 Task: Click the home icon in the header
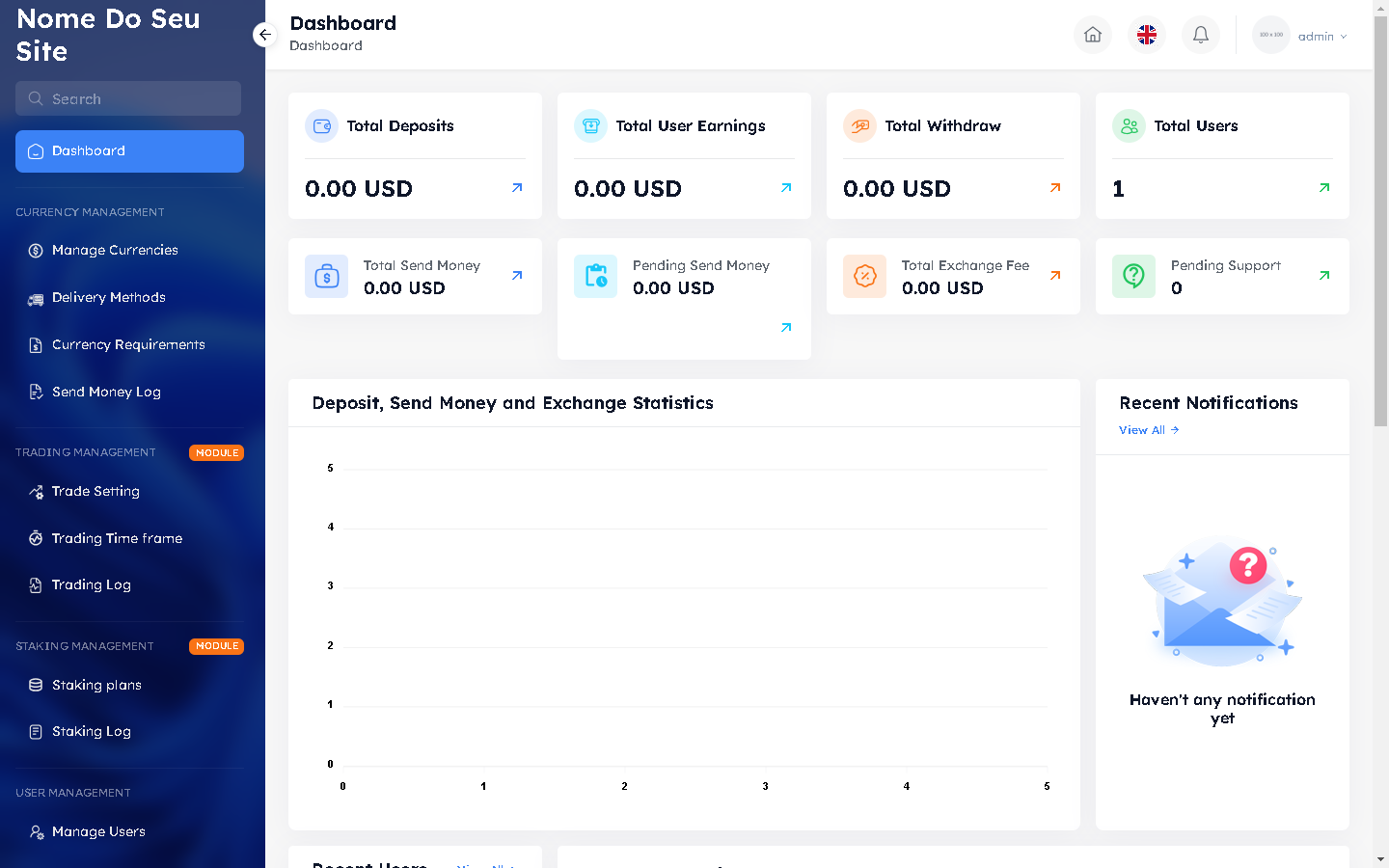[1092, 35]
